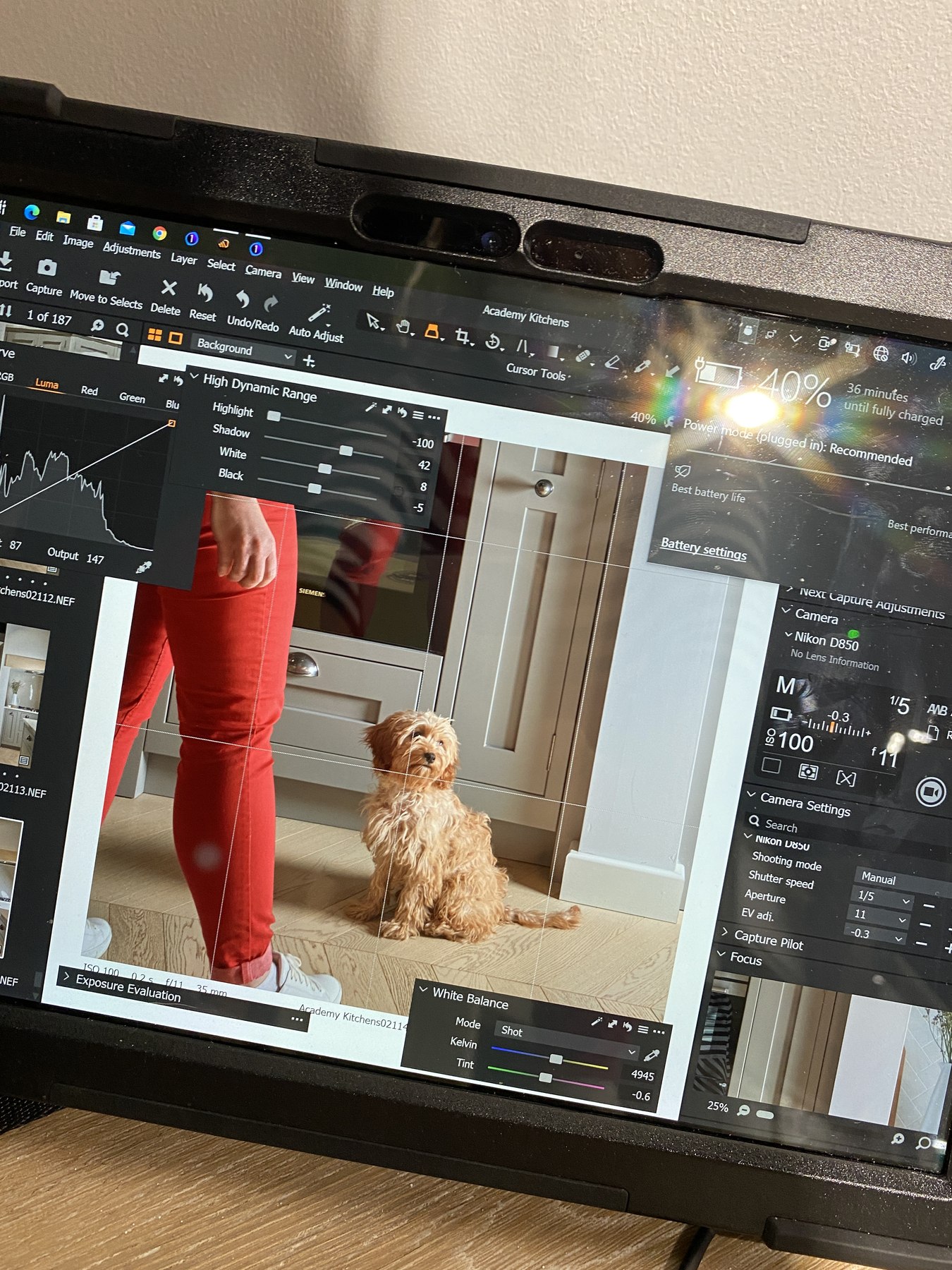Screen dimensions: 952x1270
Task: Open Google Chrome from the taskbar
Action: click(160, 234)
